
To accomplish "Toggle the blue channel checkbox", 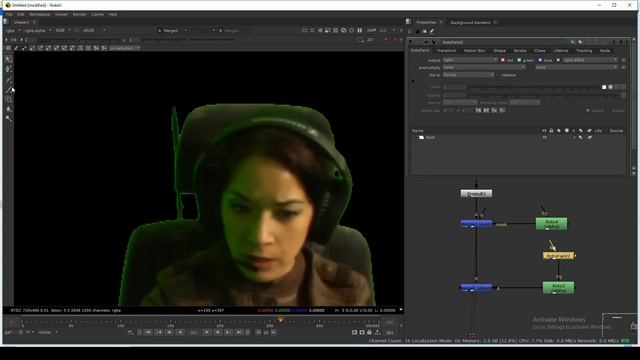I will 540,60.
